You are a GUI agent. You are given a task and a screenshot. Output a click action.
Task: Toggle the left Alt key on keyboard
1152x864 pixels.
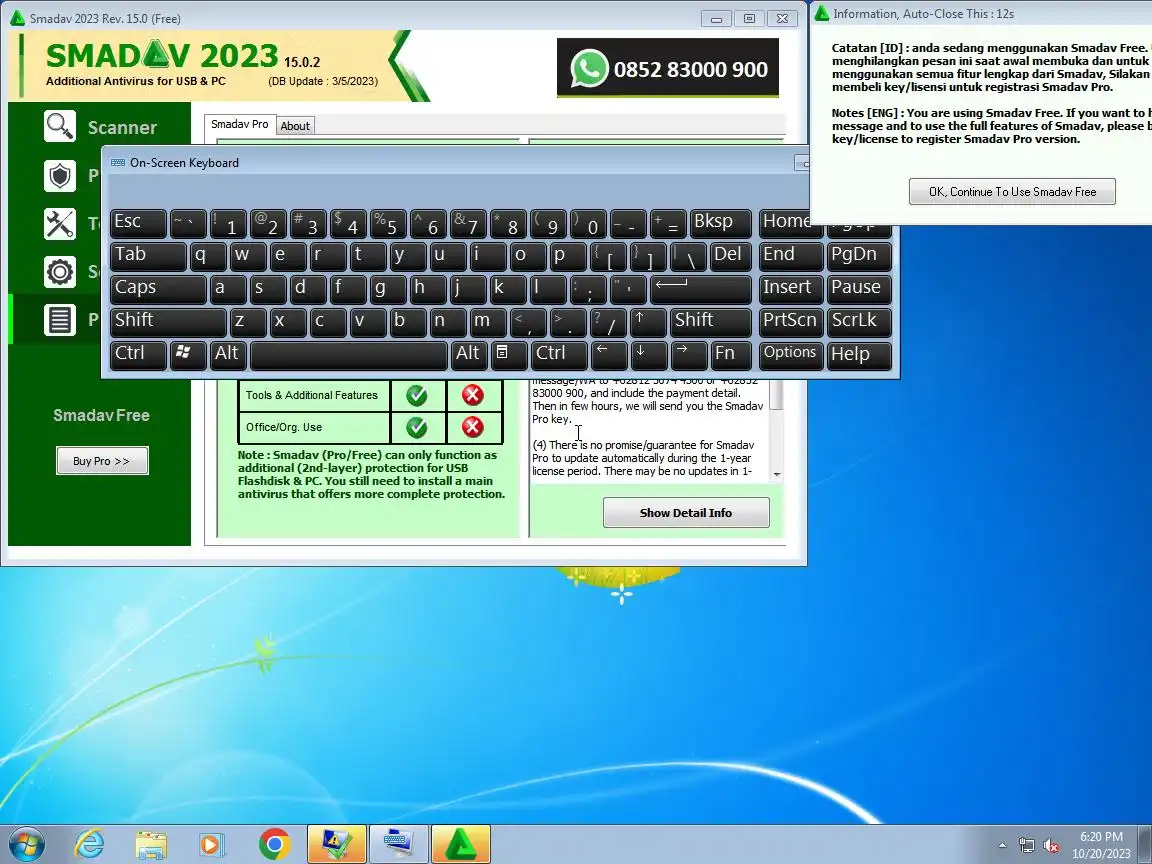tap(227, 355)
